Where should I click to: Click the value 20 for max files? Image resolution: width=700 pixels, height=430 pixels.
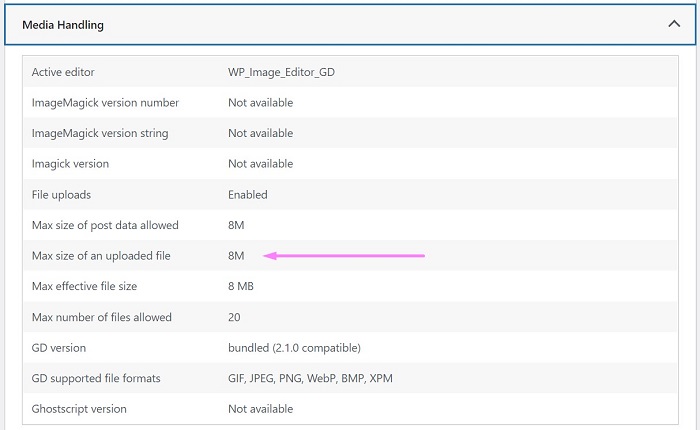click(x=234, y=317)
